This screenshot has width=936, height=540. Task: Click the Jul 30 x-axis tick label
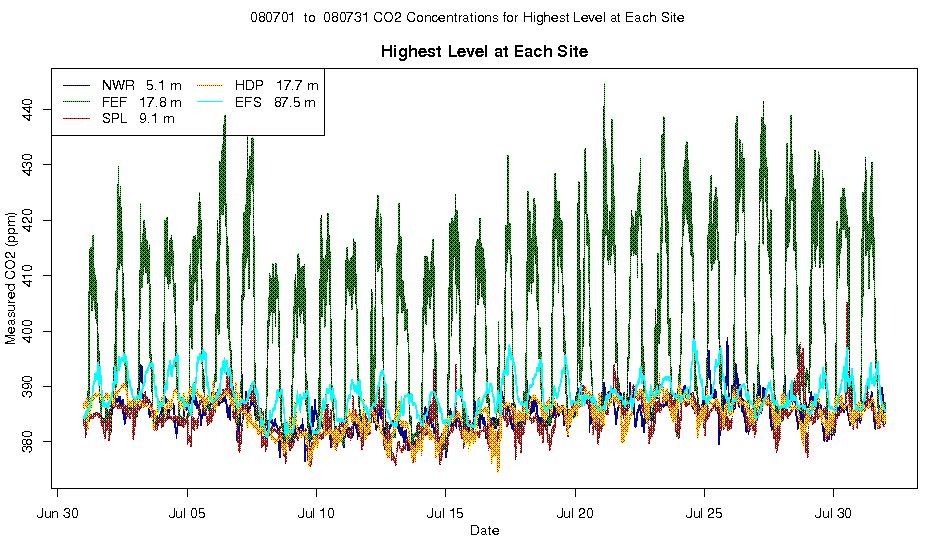pyautogui.click(x=833, y=514)
